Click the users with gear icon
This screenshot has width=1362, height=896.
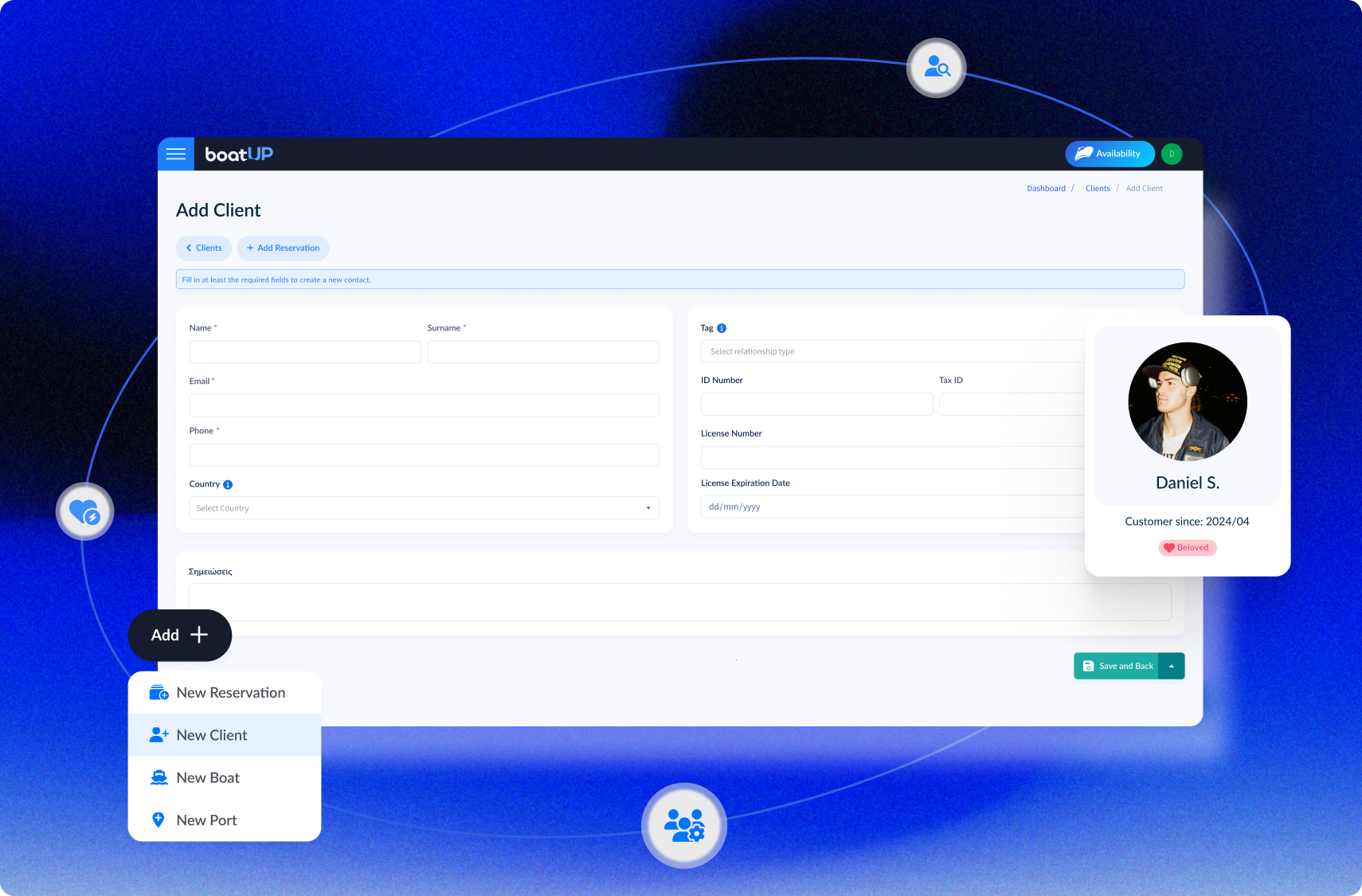(684, 825)
